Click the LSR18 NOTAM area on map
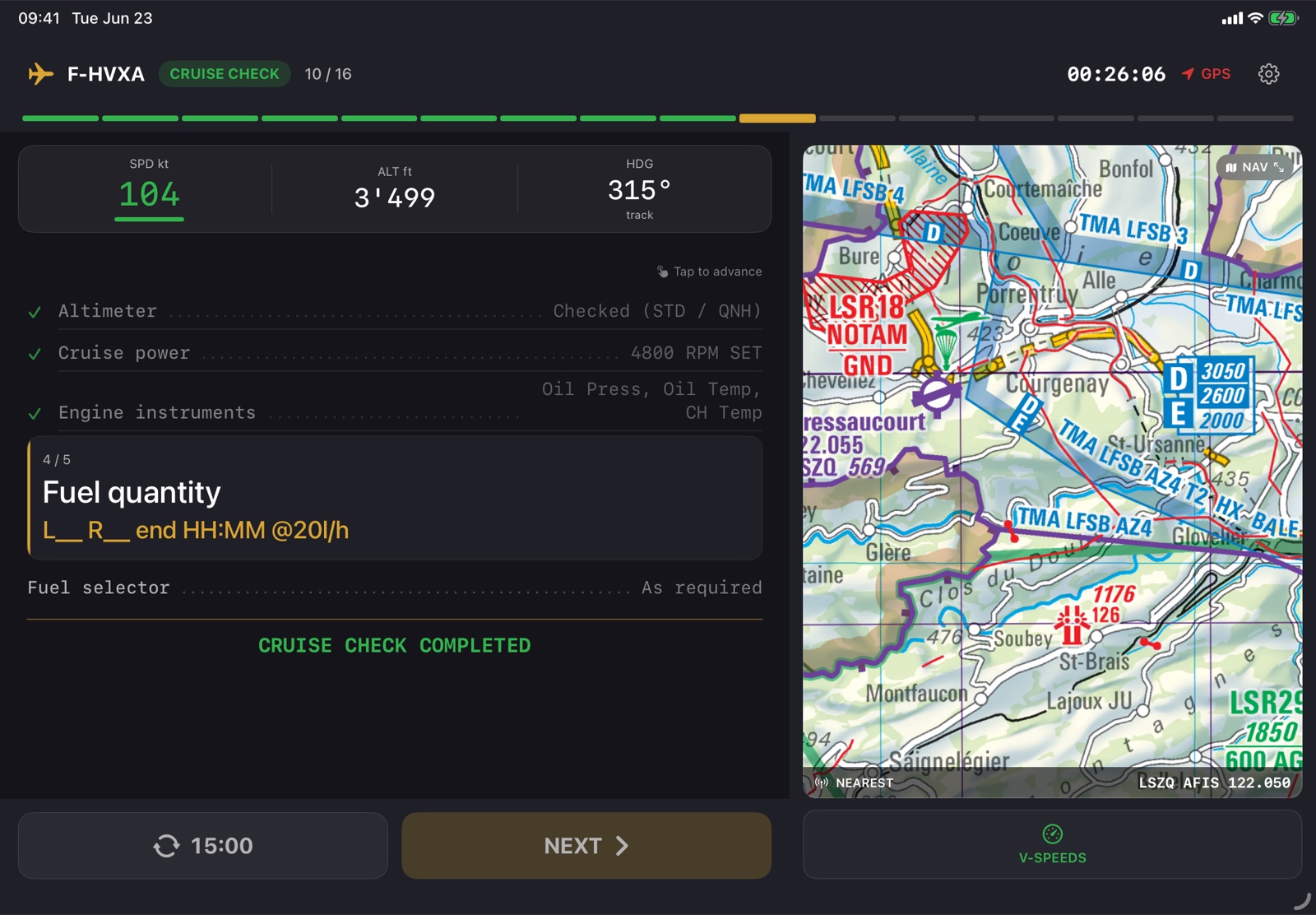The height and width of the screenshot is (915, 1316). 866,334
